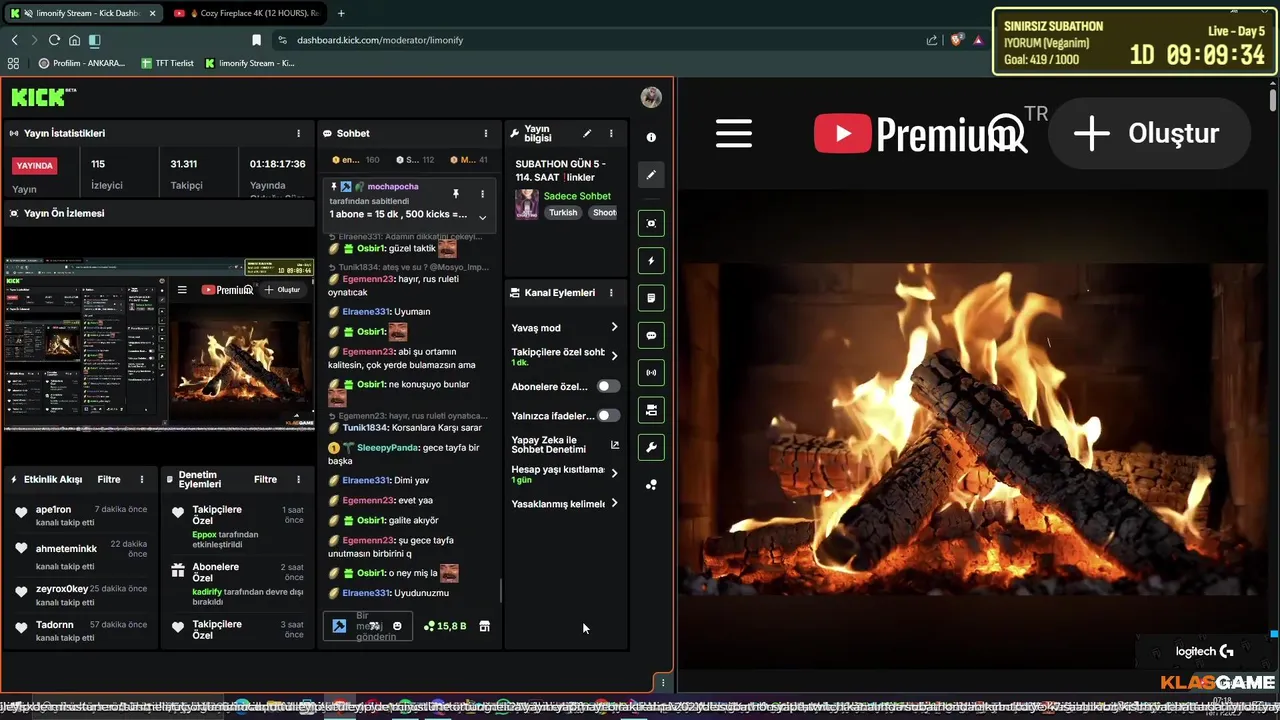The image size is (1280, 720).
Task: Click the YAYINDA live status badge
Action: point(34,166)
